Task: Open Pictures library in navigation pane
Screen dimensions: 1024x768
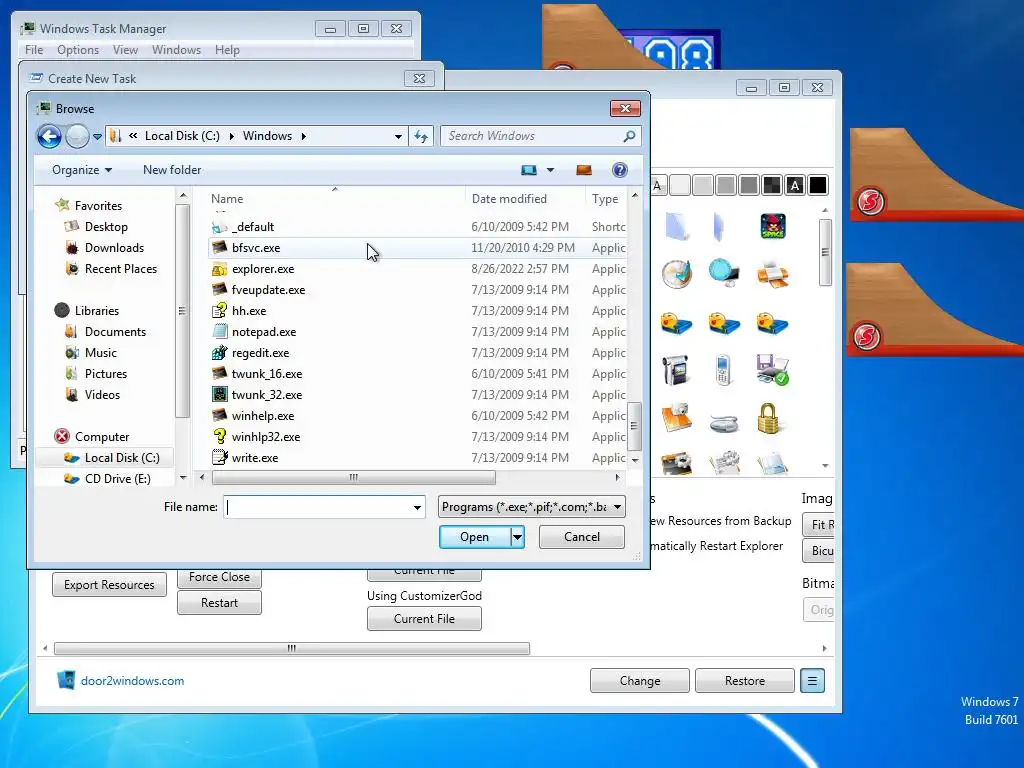Action: (x=106, y=374)
